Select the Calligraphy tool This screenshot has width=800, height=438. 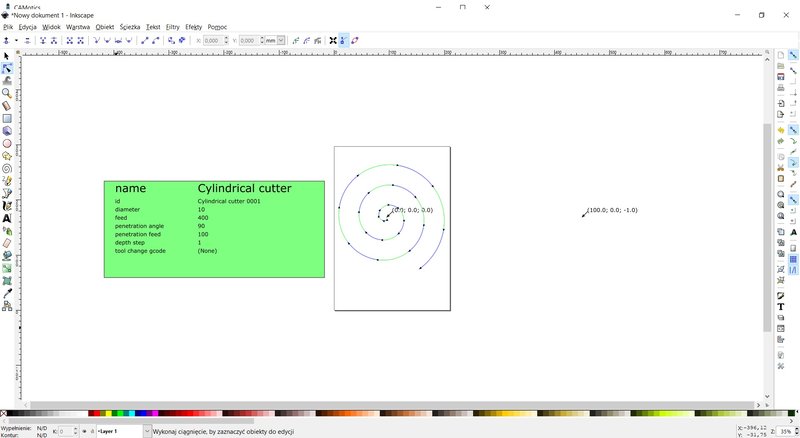coord(7,206)
